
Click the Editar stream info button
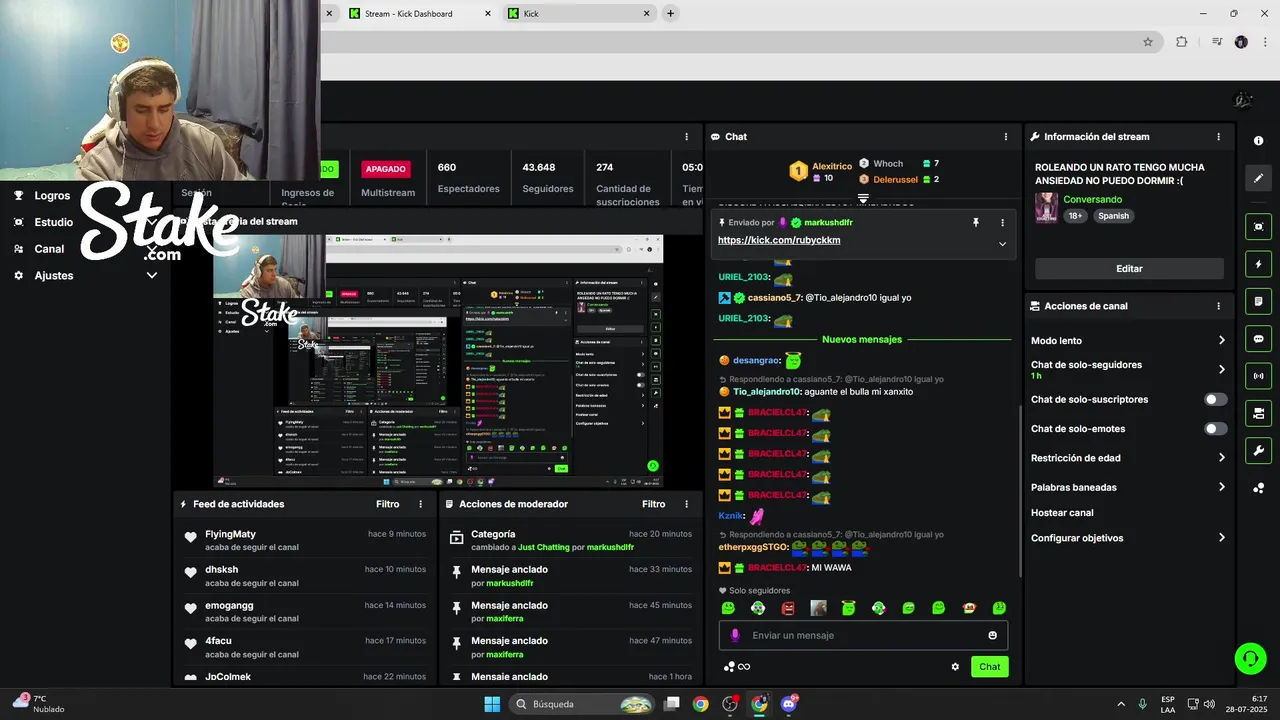tap(1129, 268)
